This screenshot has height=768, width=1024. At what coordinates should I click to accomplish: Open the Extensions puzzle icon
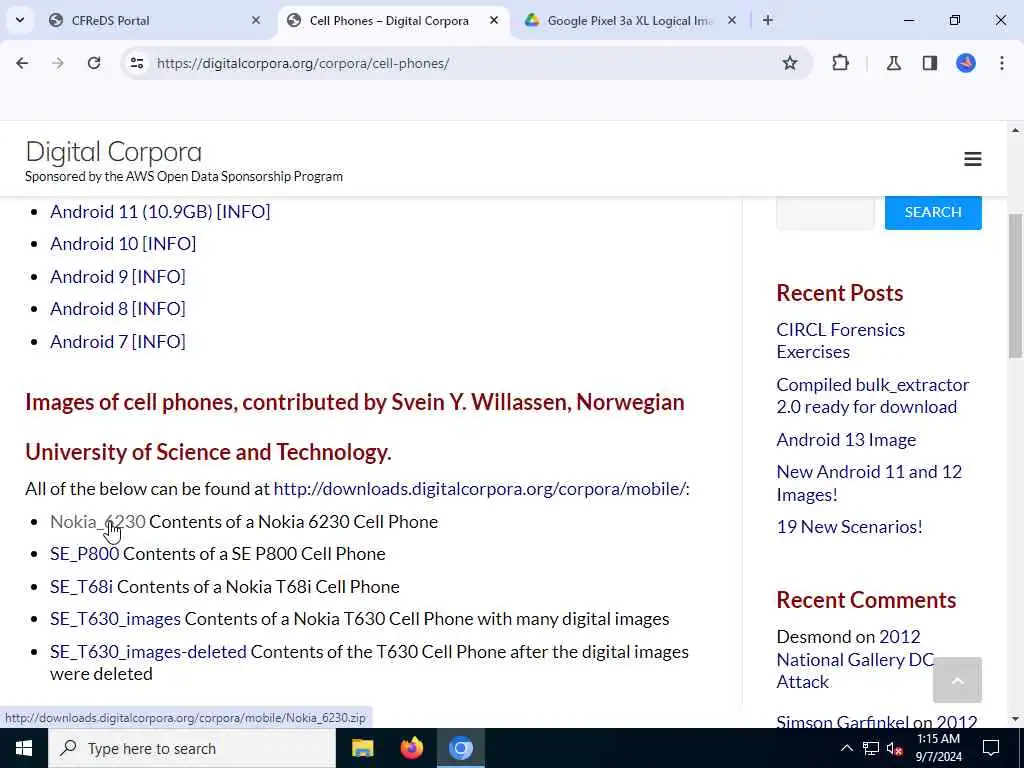(840, 63)
